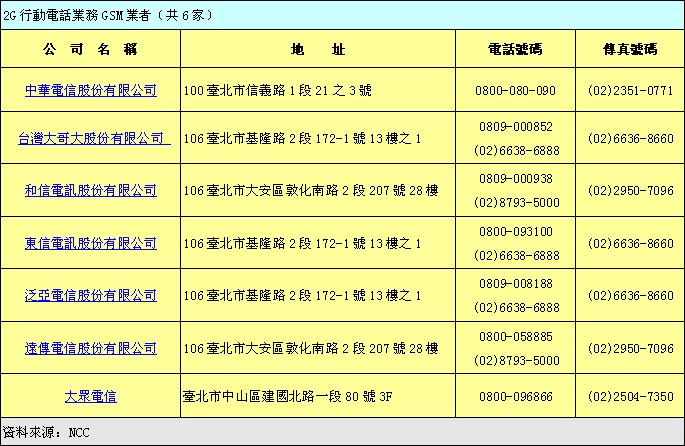Image resolution: width=685 pixels, height=446 pixels.
Task: Select the address in the 東信電訊 row
Action: [302, 243]
